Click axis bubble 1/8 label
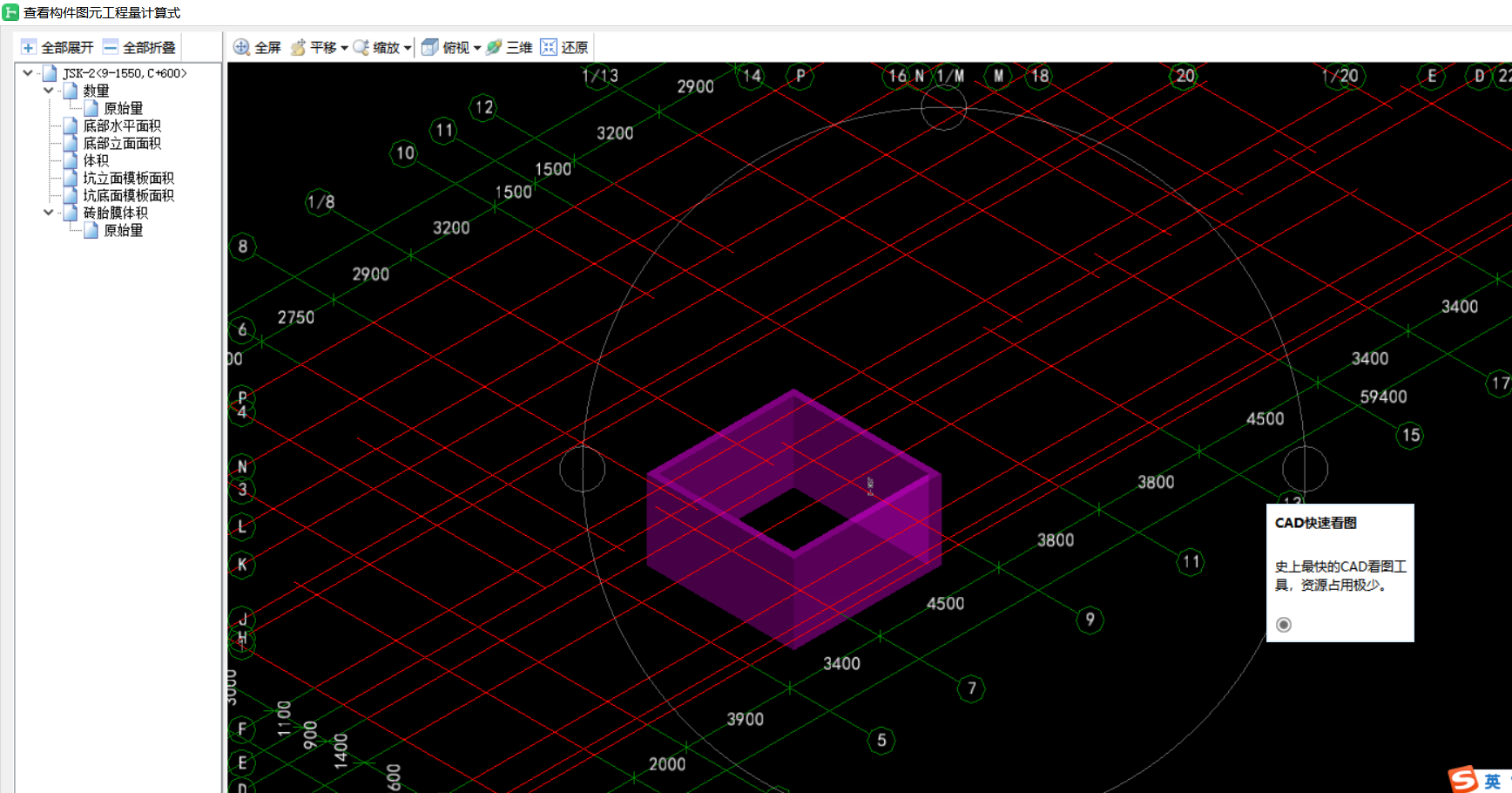Image resolution: width=1512 pixels, height=793 pixels. 321,202
